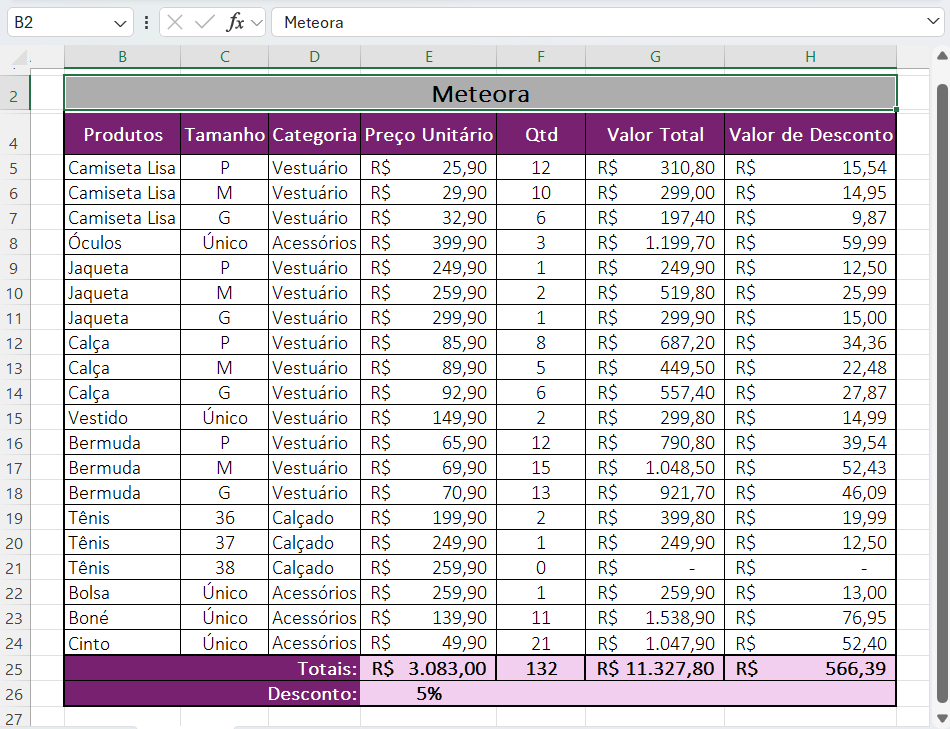Screen dimensions: 950x729
Task: Select row 8 header
Action: click(14, 243)
